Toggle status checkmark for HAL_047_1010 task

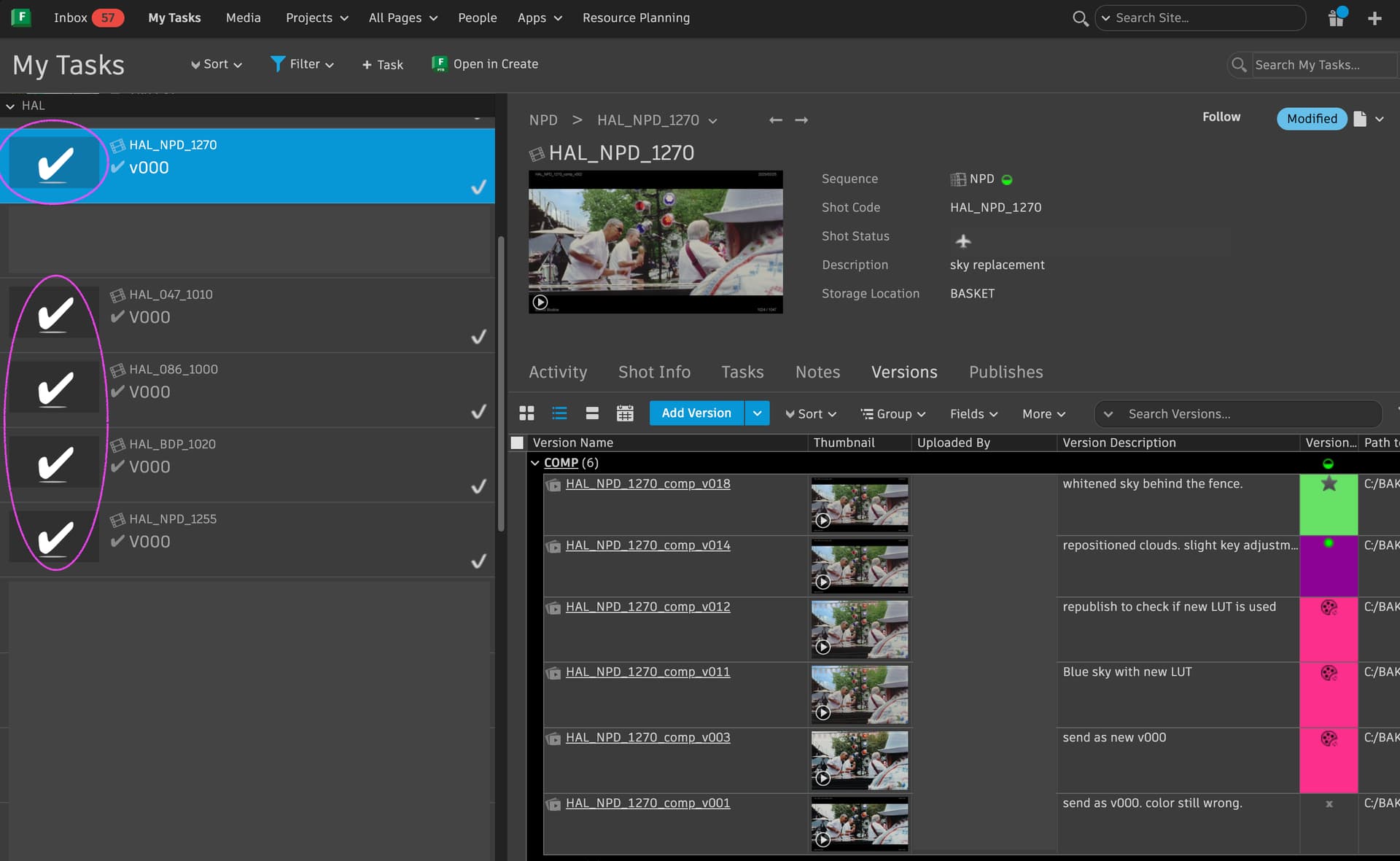[x=478, y=337]
